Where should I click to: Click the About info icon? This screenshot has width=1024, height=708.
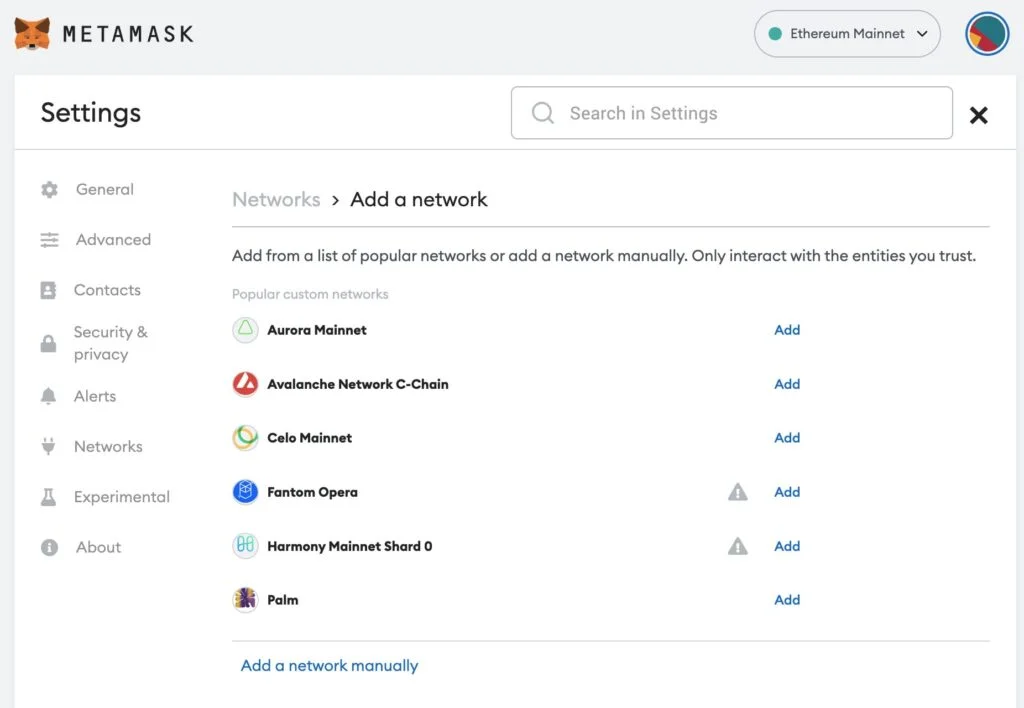click(48, 547)
